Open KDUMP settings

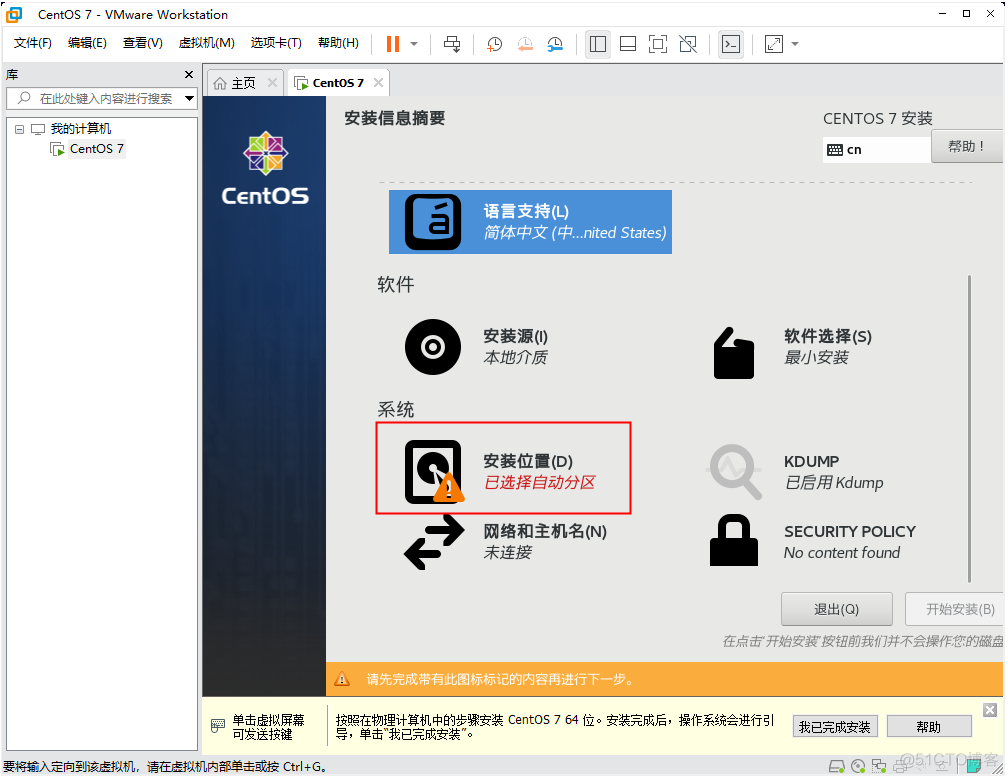point(796,472)
